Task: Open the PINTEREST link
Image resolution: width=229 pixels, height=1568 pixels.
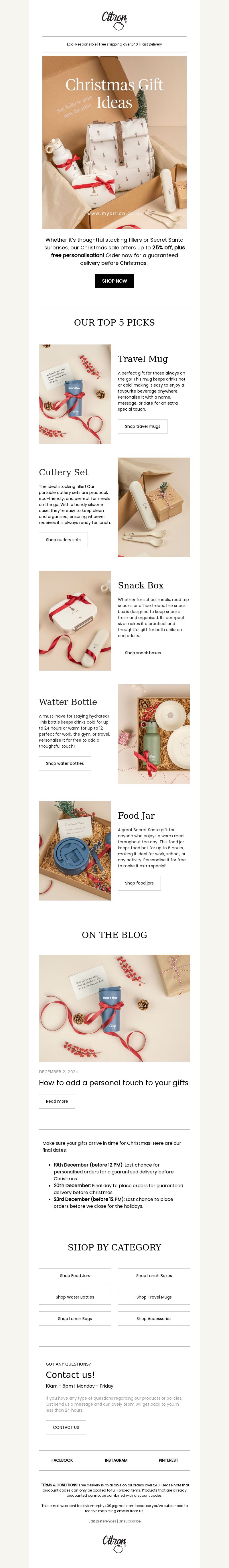Action: (169, 1460)
